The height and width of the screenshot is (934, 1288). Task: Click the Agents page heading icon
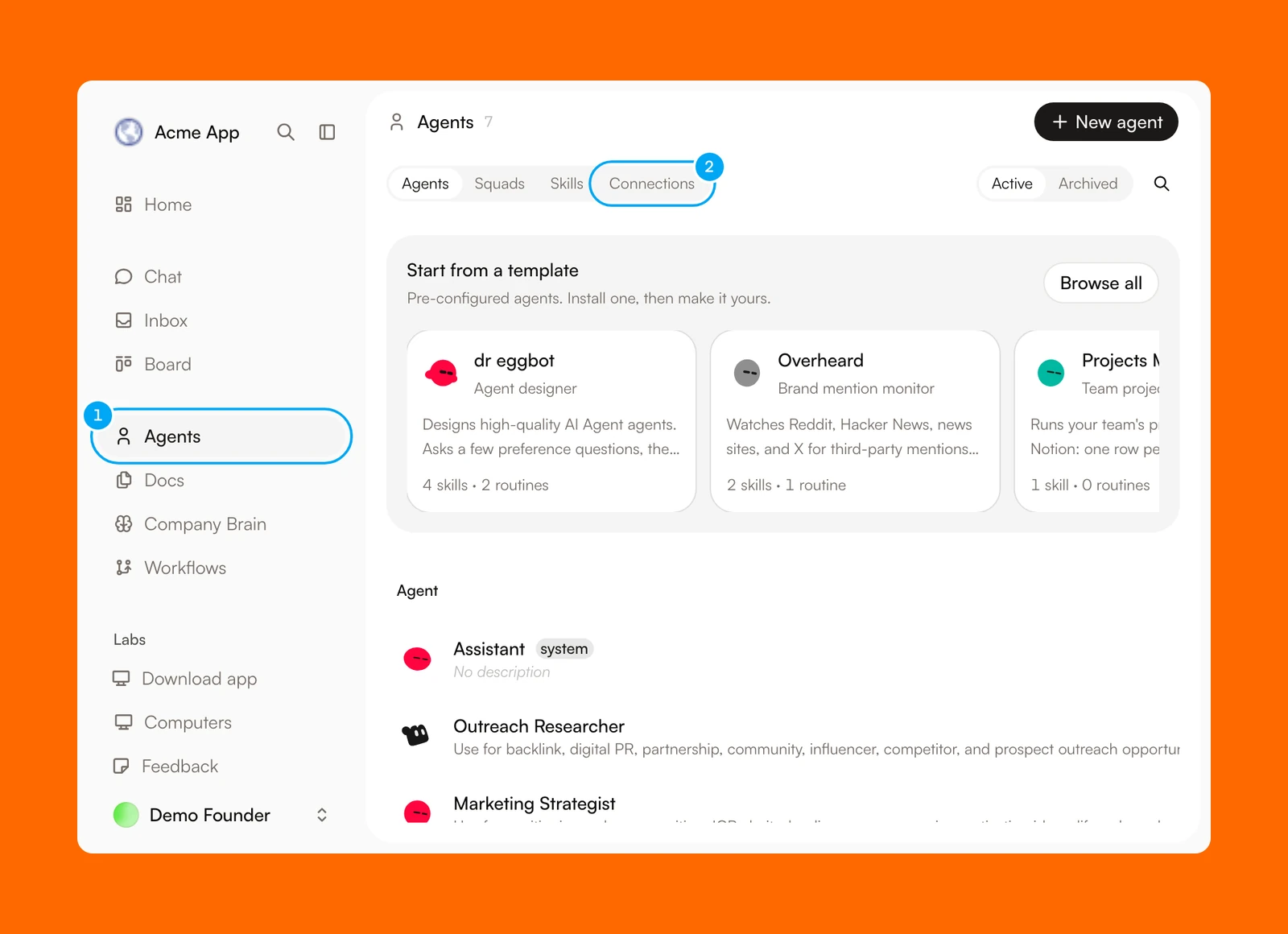[x=397, y=122]
